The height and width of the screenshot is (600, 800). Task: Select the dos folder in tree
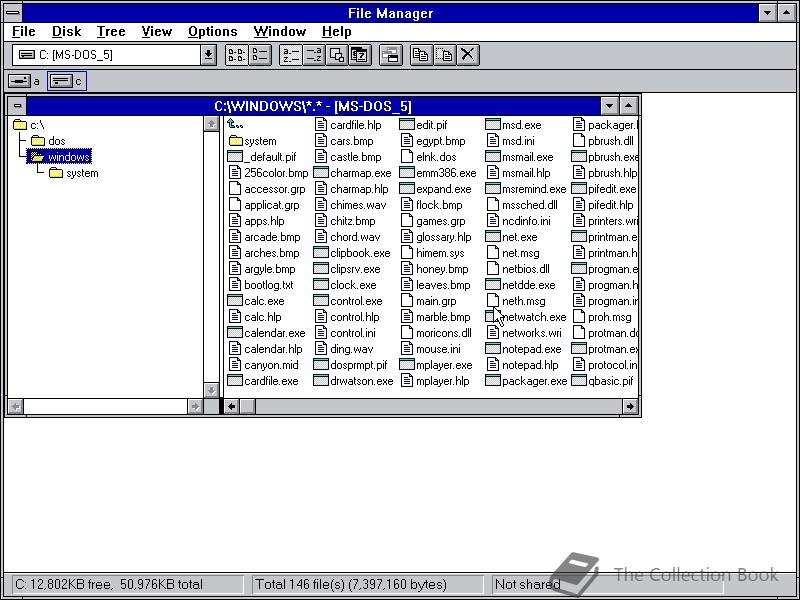(x=48, y=141)
